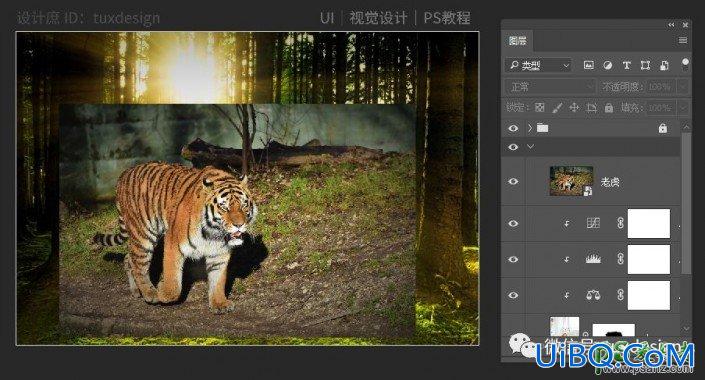705x380 pixels.
Task: Open the 正常 blend mode dropdown
Action: coord(550,86)
